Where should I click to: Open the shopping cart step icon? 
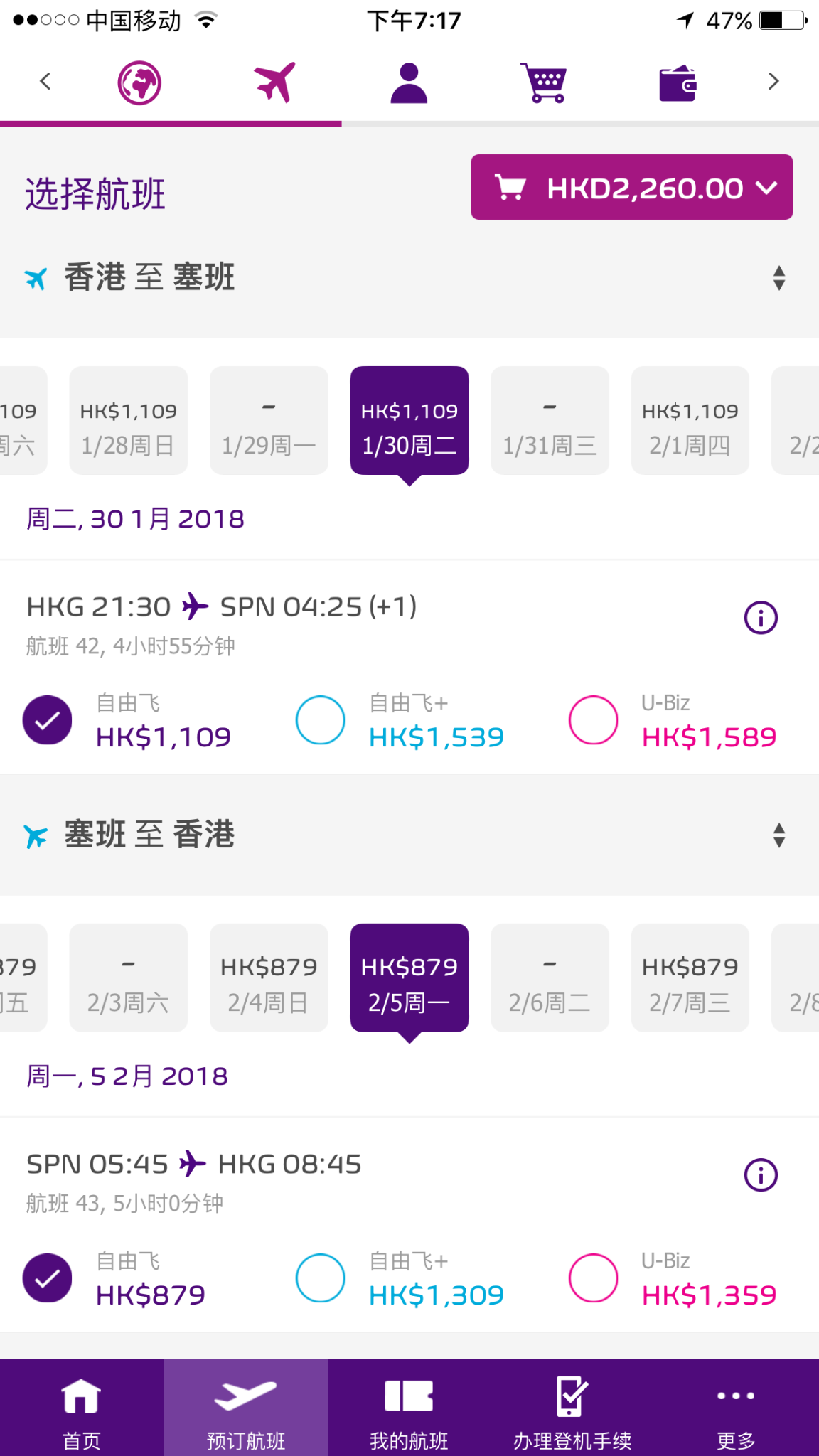click(x=544, y=82)
